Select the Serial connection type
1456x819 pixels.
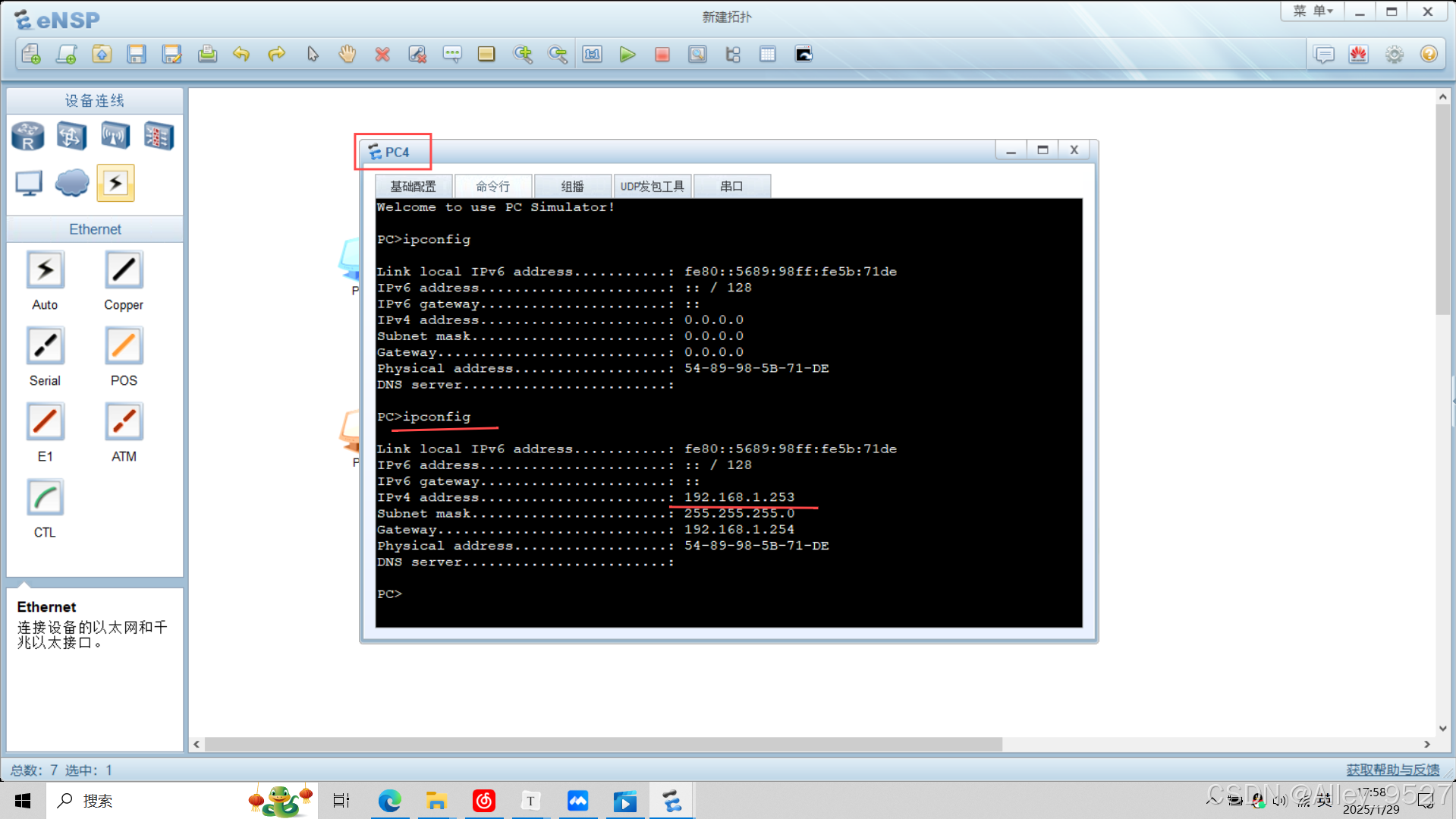[45, 345]
